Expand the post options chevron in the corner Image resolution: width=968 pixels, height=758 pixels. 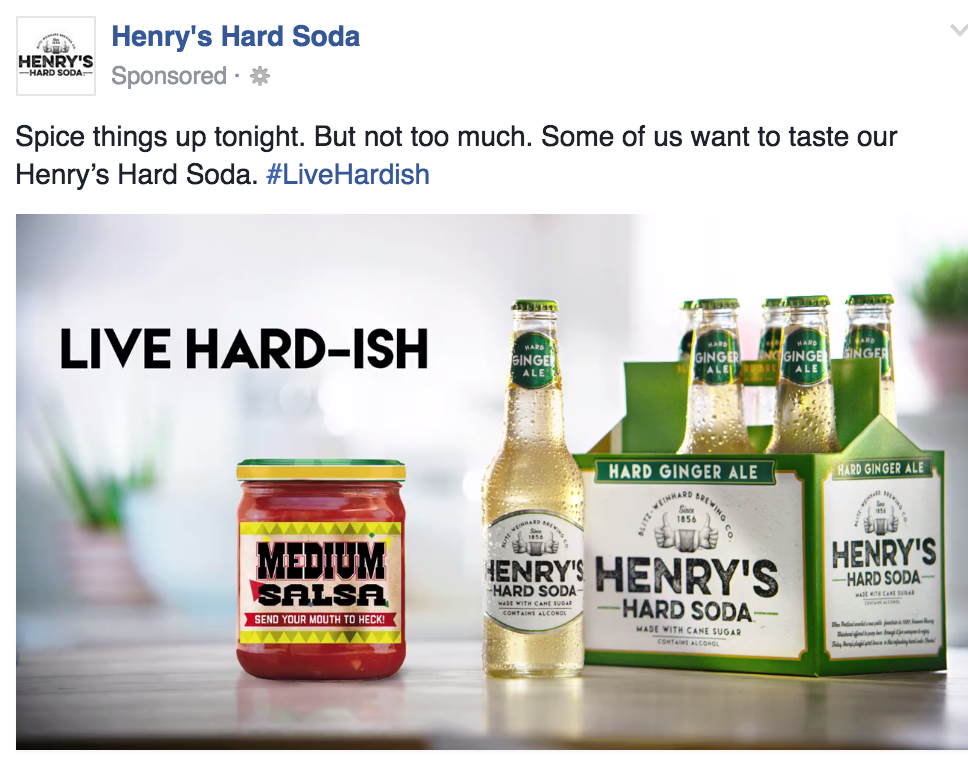click(x=959, y=30)
